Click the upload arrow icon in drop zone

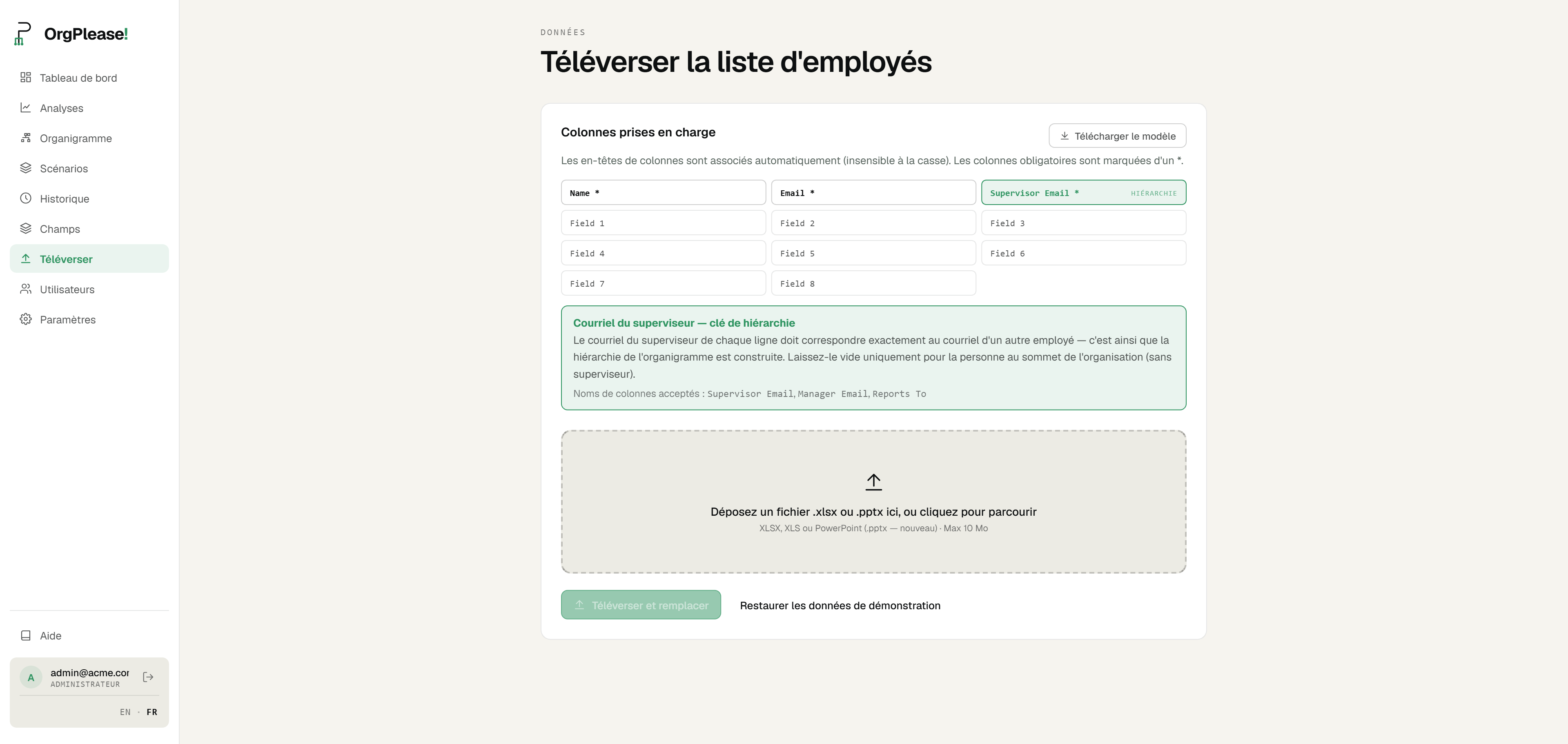(x=873, y=482)
